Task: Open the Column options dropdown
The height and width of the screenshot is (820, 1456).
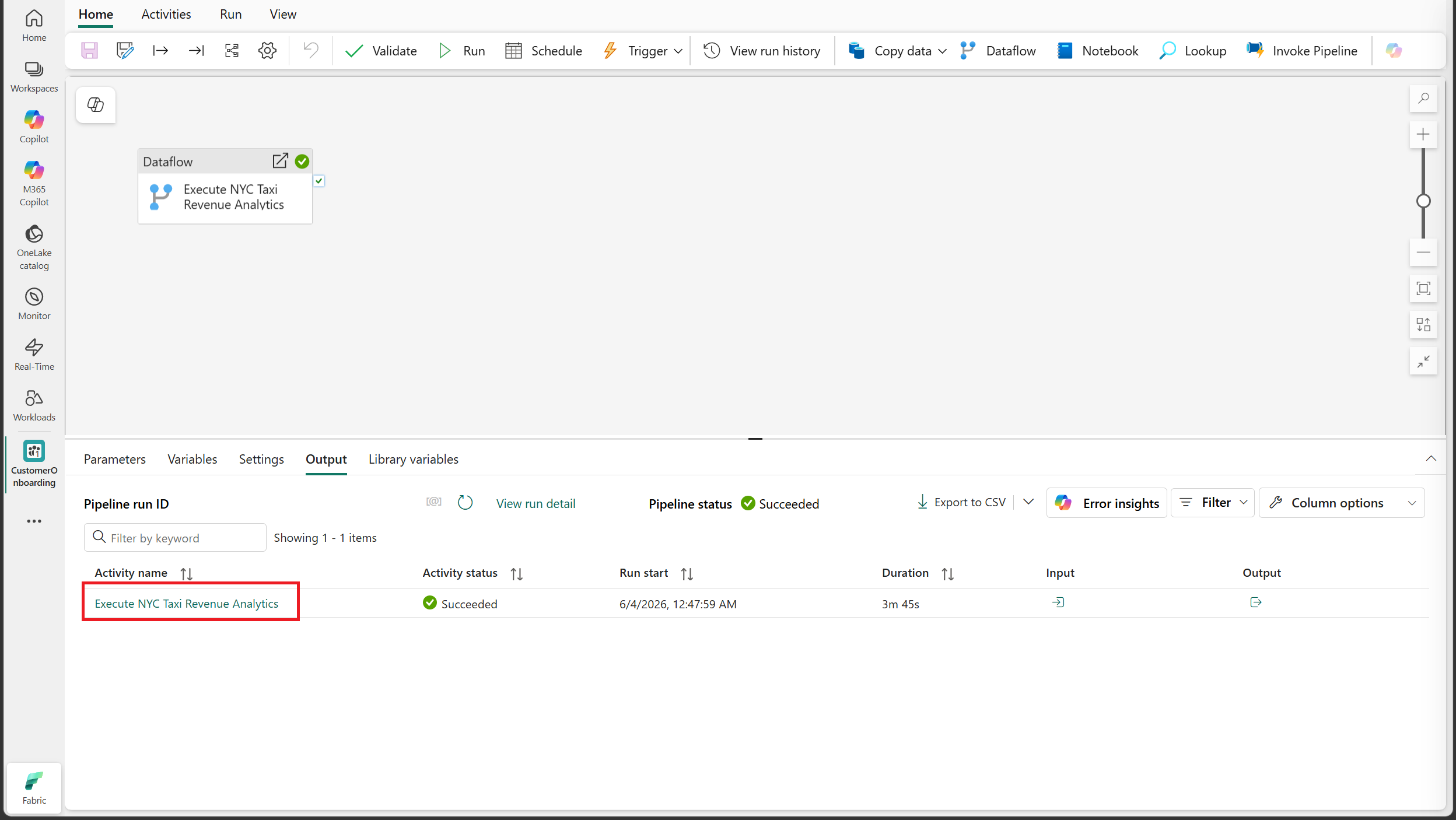Action: click(1342, 503)
